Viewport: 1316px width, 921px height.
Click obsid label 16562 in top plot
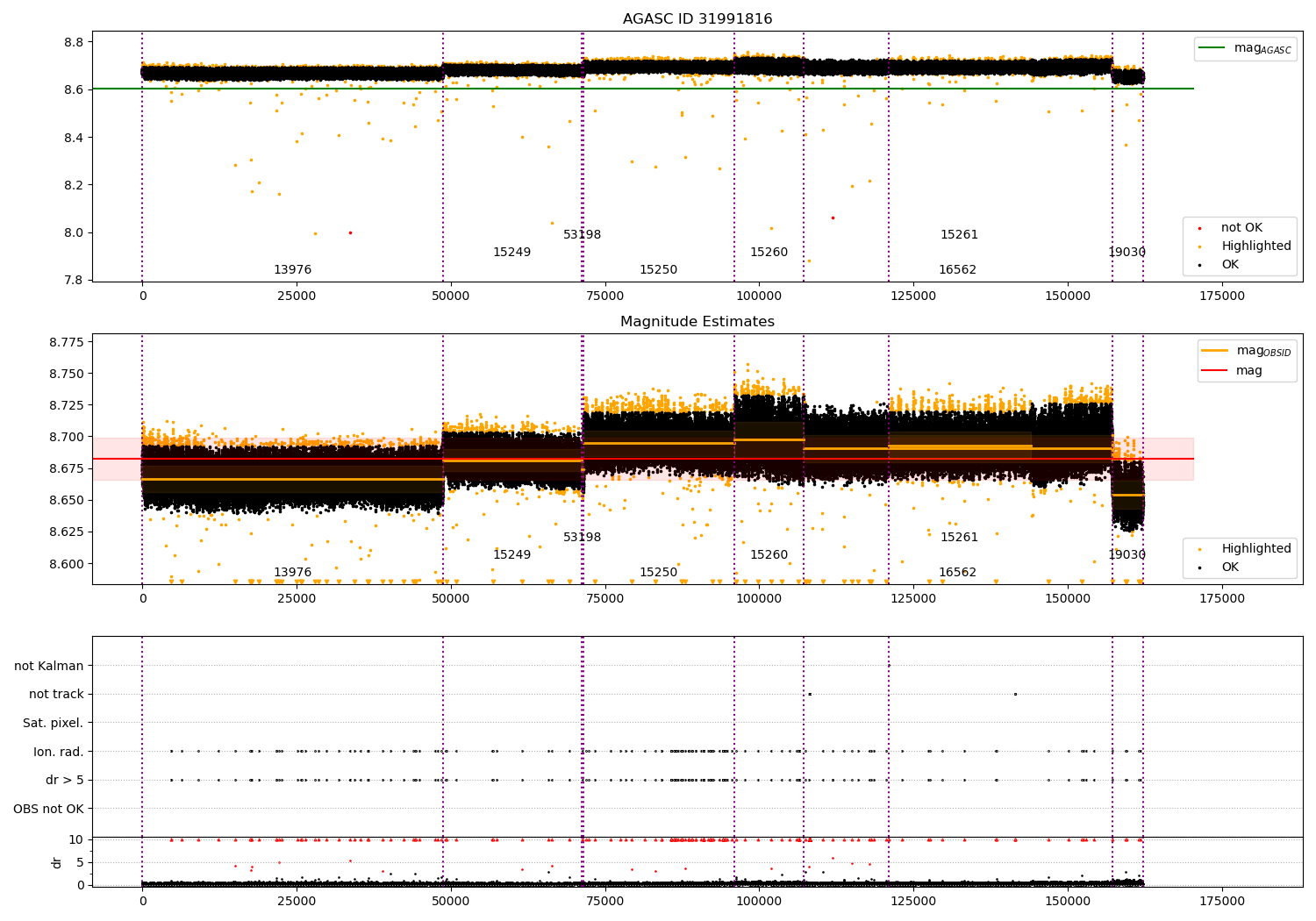click(x=957, y=270)
